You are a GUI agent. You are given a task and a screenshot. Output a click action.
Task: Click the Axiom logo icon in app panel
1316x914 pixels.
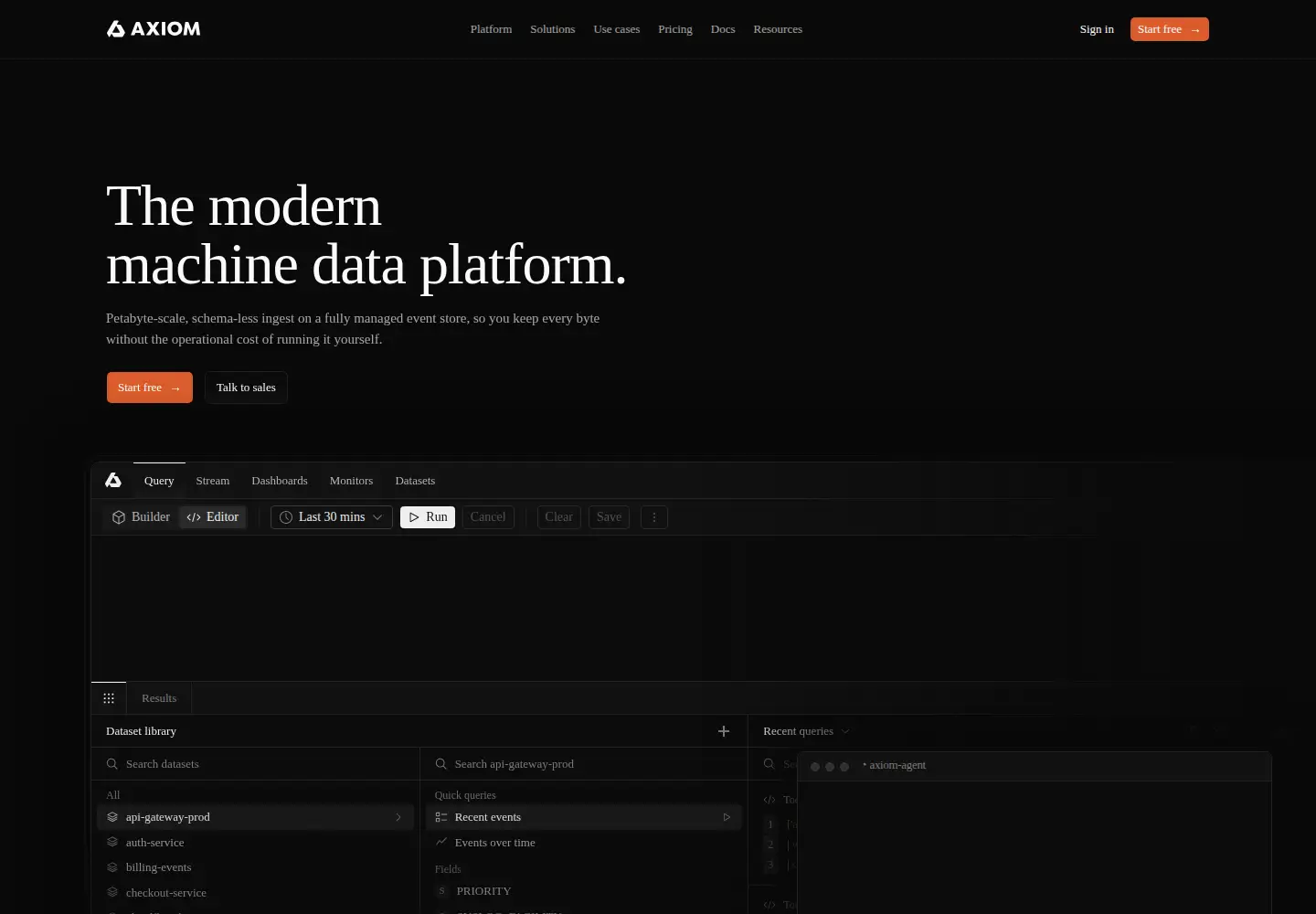tap(113, 481)
